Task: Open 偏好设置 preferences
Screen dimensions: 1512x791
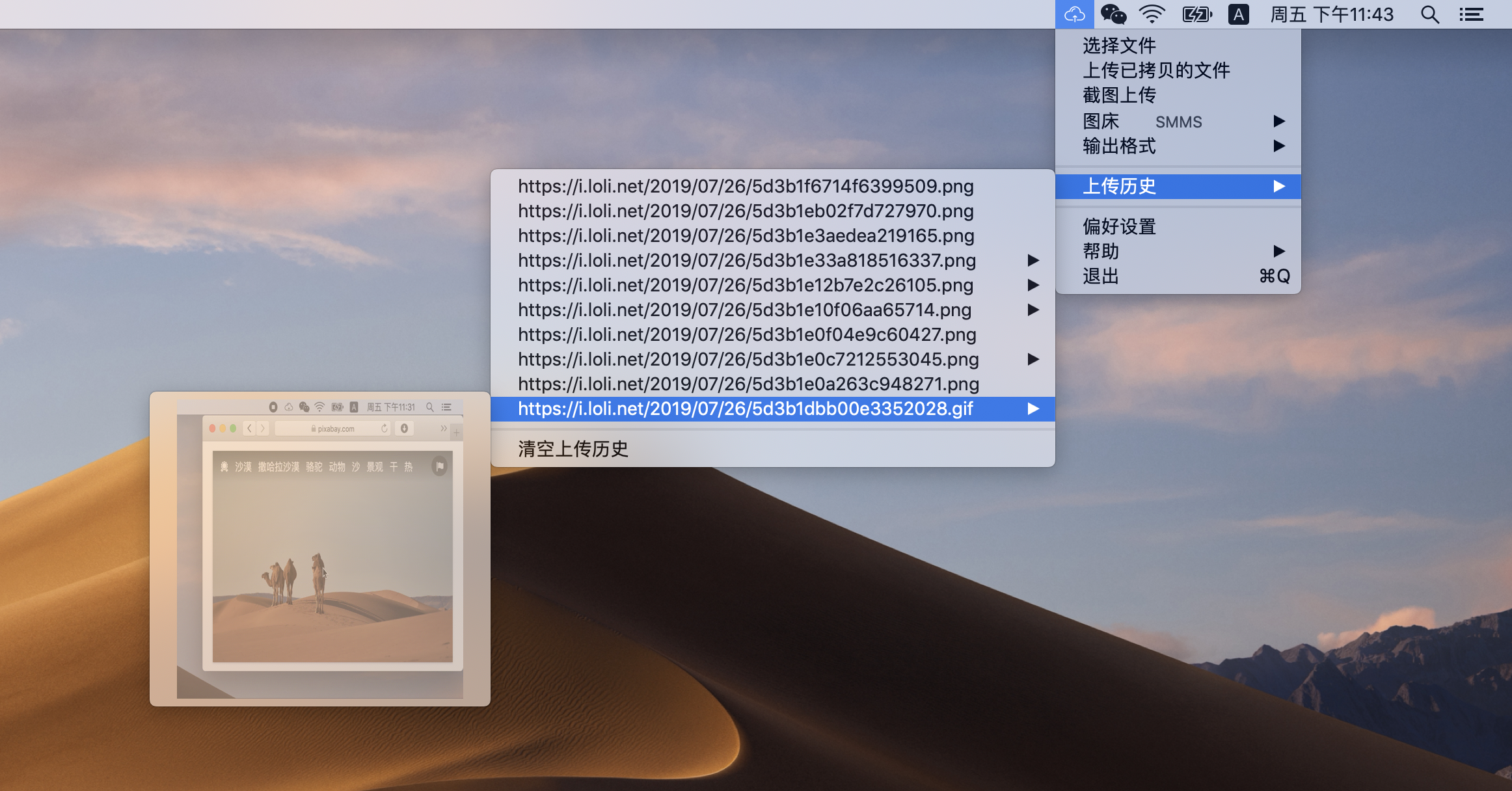Action: coord(1119,226)
